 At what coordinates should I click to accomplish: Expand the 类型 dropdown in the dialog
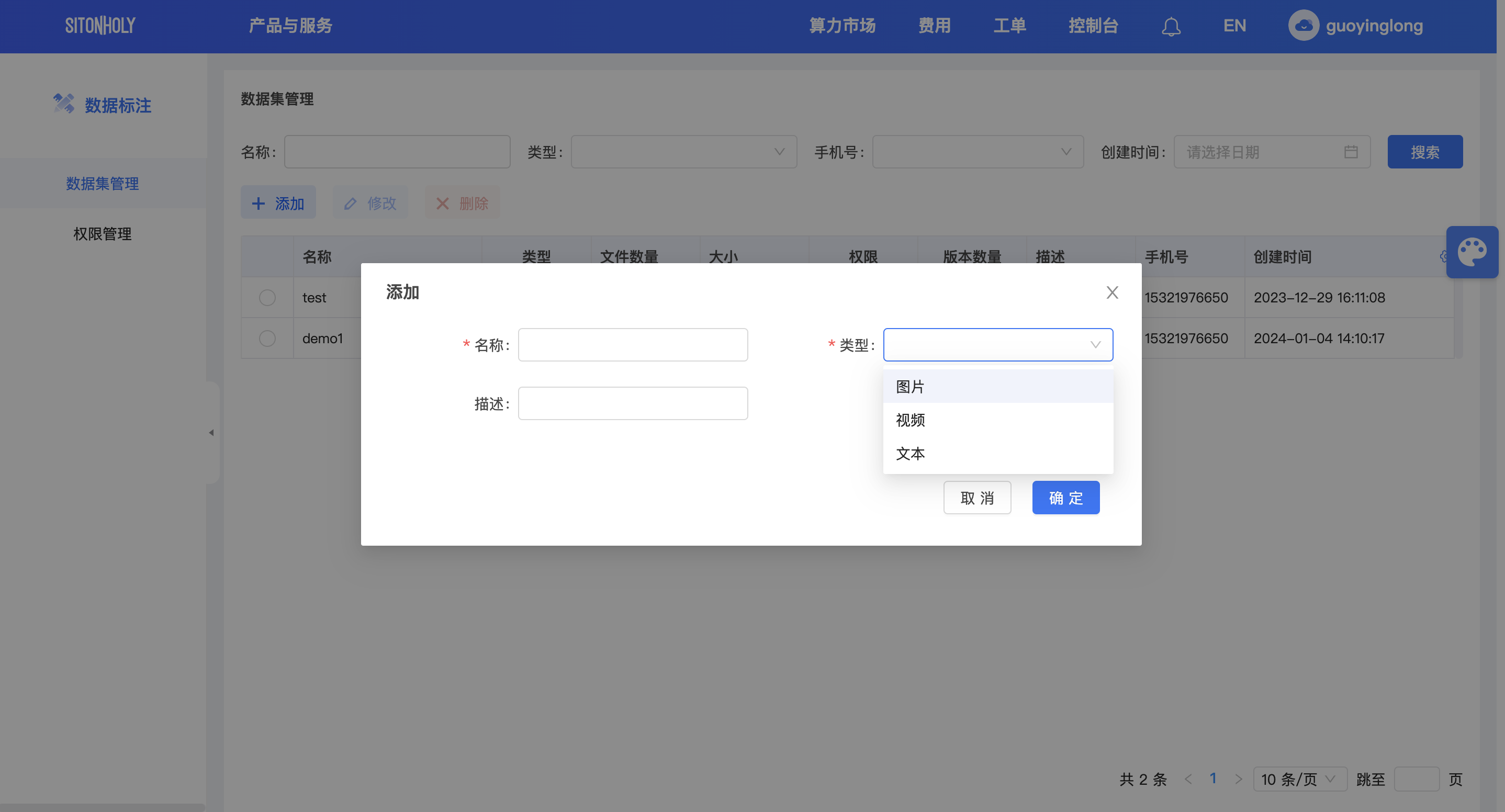click(998, 345)
